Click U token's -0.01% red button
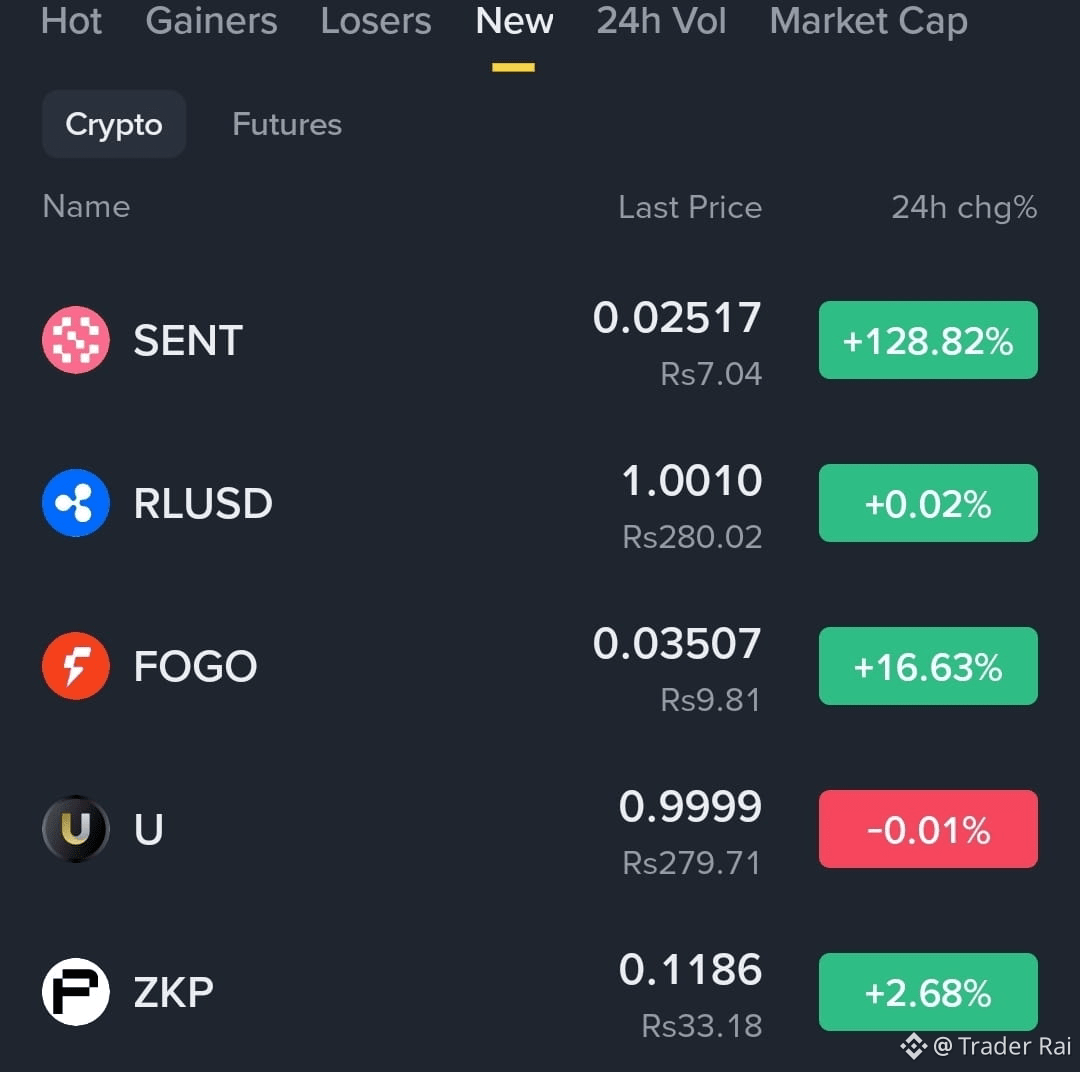The height and width of the screenshot is (1072, 1080). pyautogui.click(x=928, y=828)
